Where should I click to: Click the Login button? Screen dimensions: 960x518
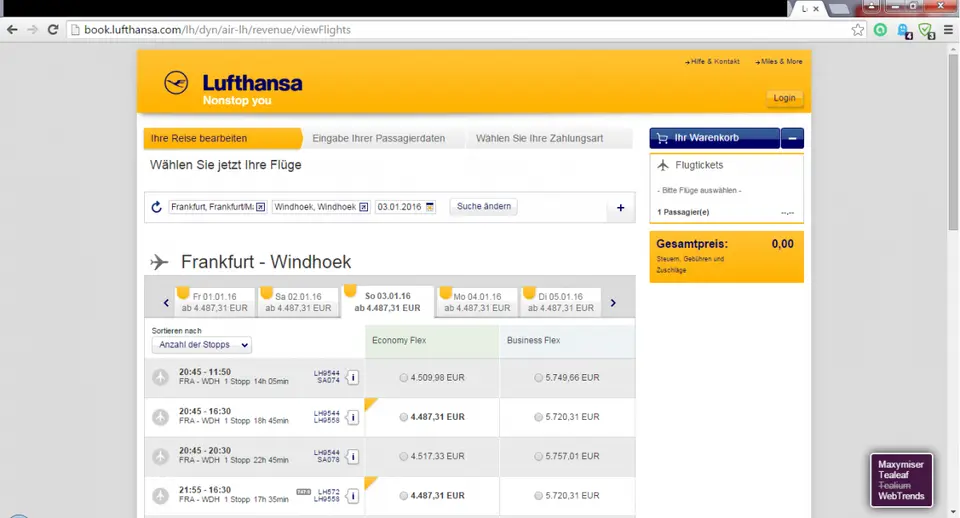tap(784, 98)
